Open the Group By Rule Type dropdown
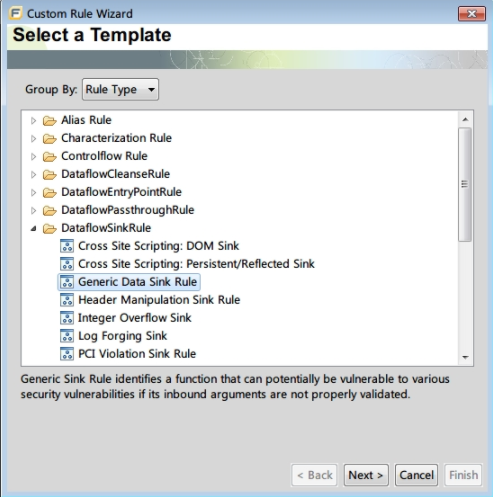 120,89
